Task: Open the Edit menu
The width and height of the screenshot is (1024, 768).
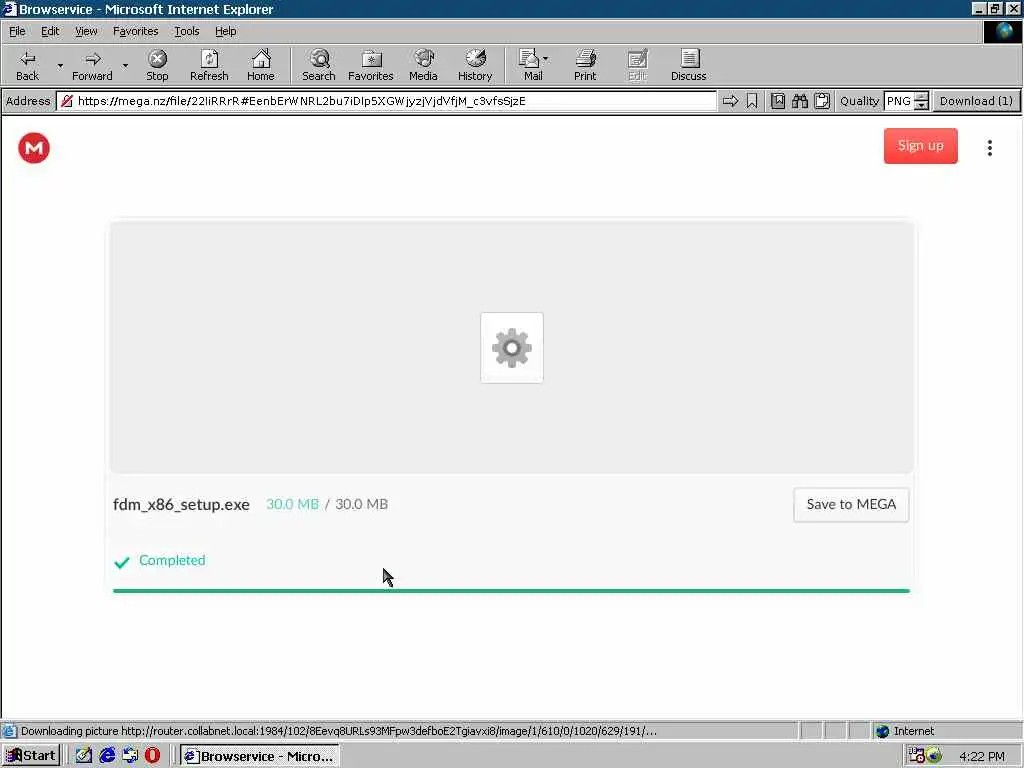Action: (x=50, y=31)
